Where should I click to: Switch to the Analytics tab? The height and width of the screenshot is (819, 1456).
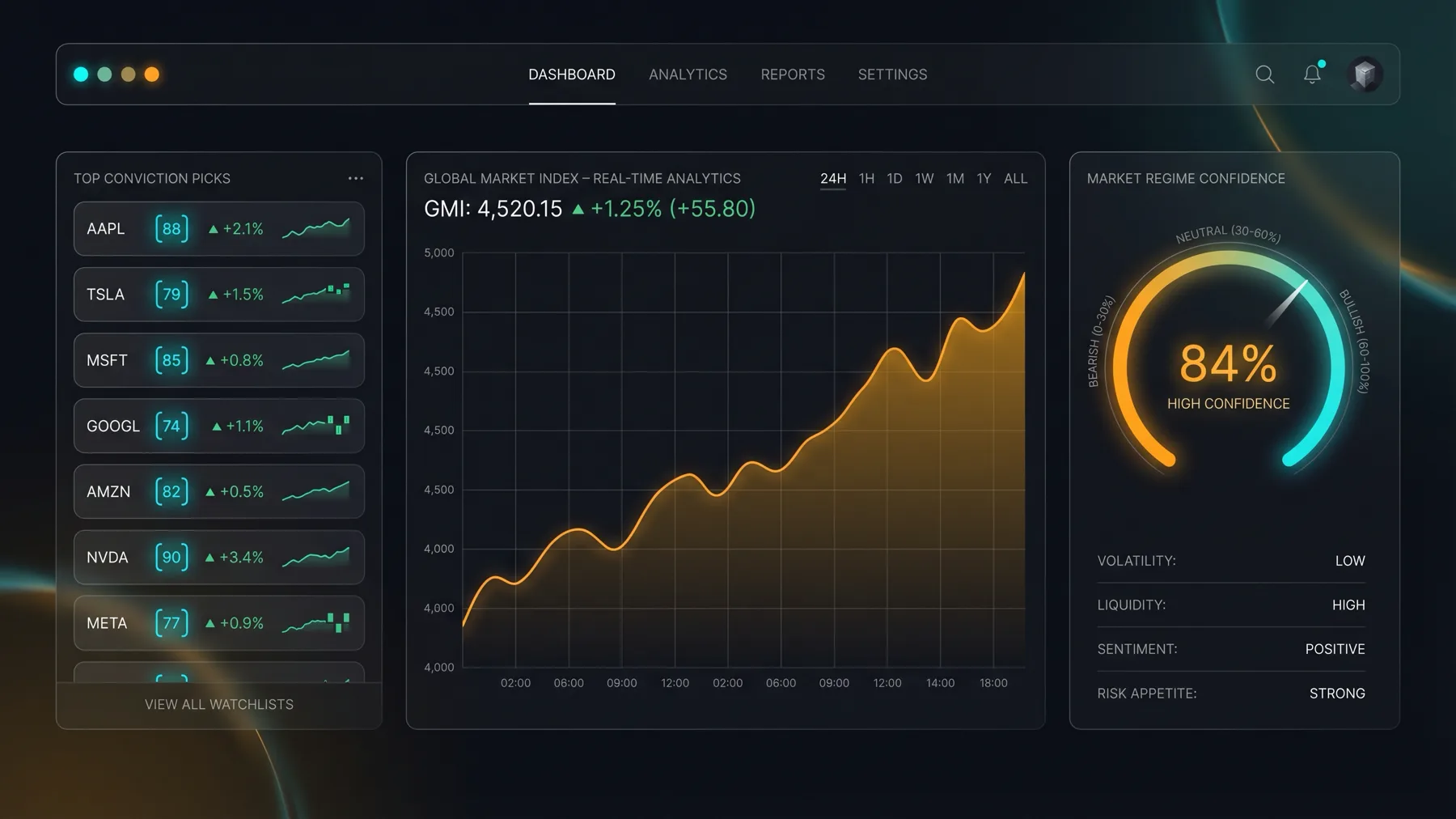(x=688, y=74)
